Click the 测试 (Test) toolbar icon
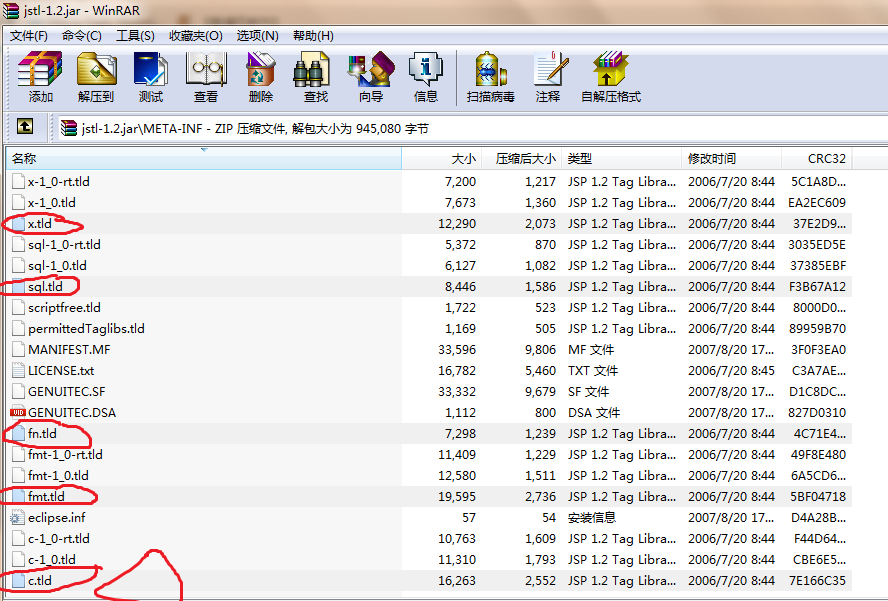The height and width of the screenshot is (601, 888). tap(151, 69)
